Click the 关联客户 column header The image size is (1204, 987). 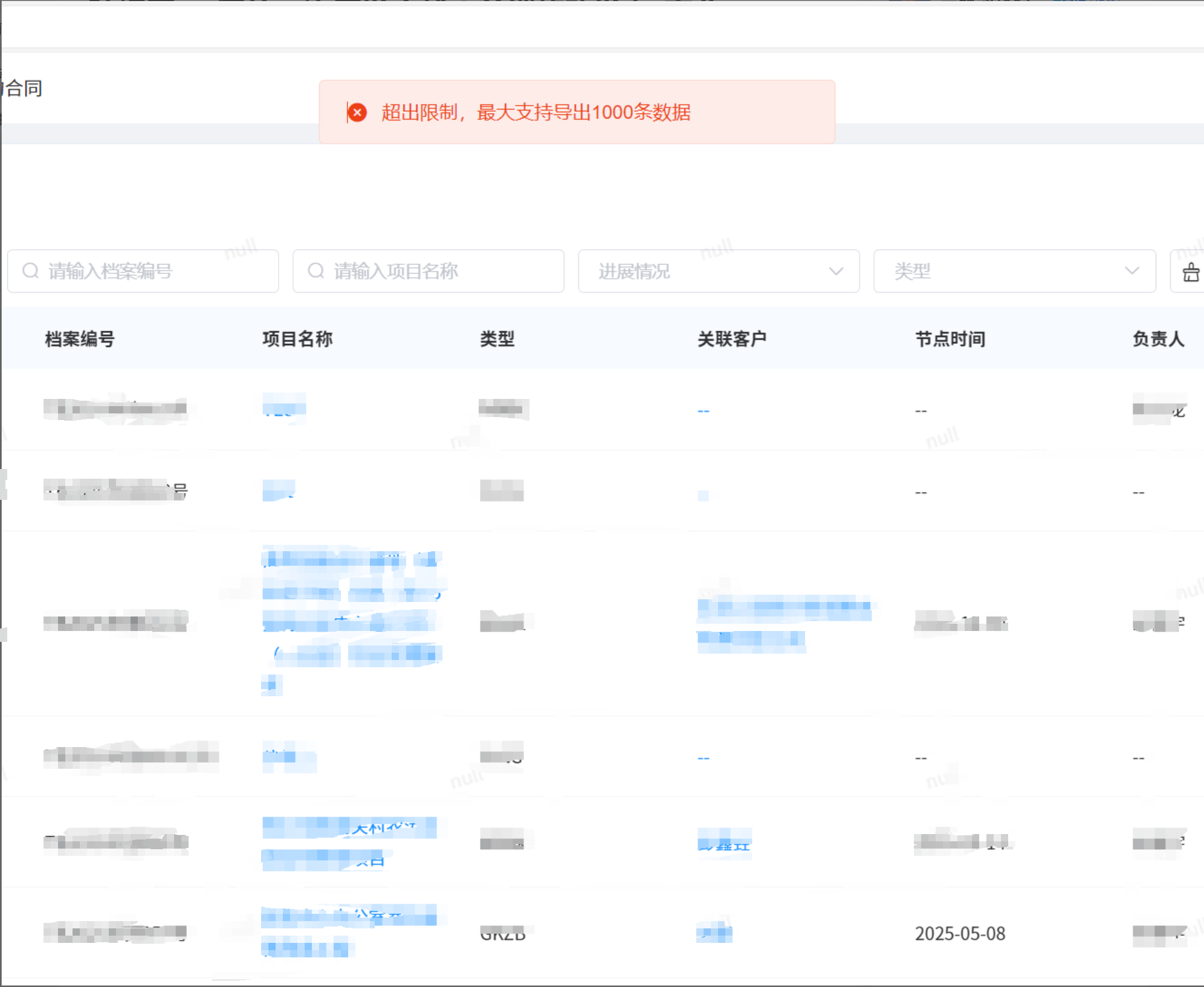coord(732,339)
